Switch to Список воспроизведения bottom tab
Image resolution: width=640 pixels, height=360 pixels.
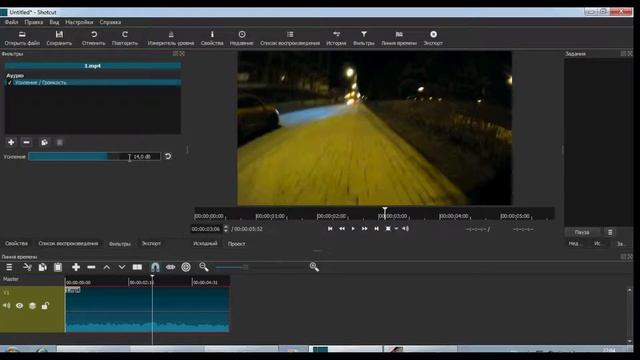click(x=68, y=243)
